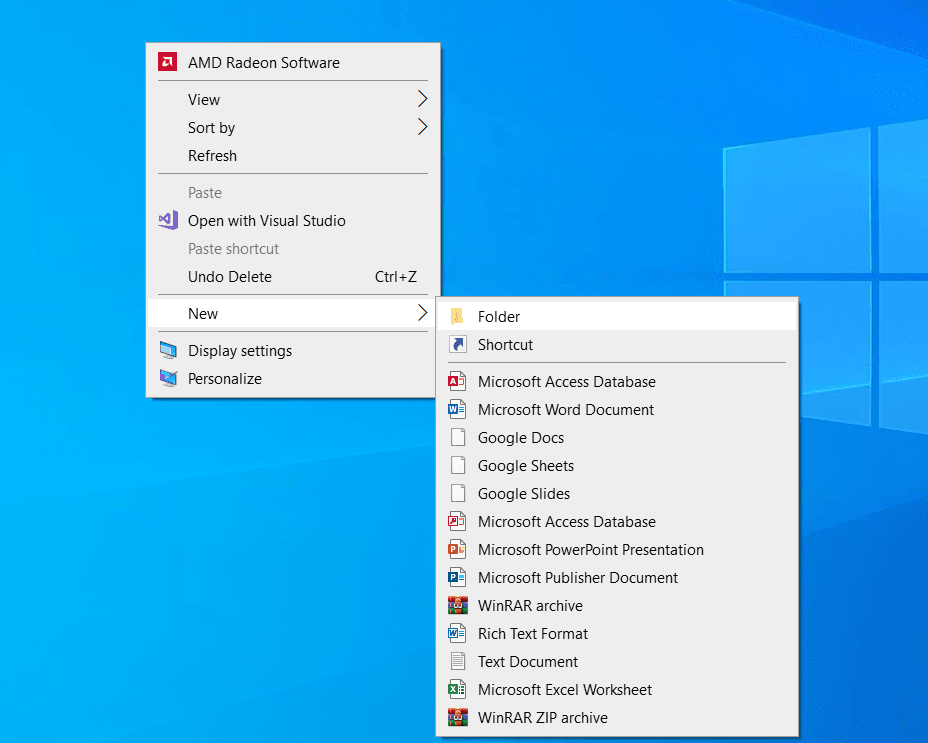Create a Microsoft Publisher Document
The image size is (928, 743).
617,577
